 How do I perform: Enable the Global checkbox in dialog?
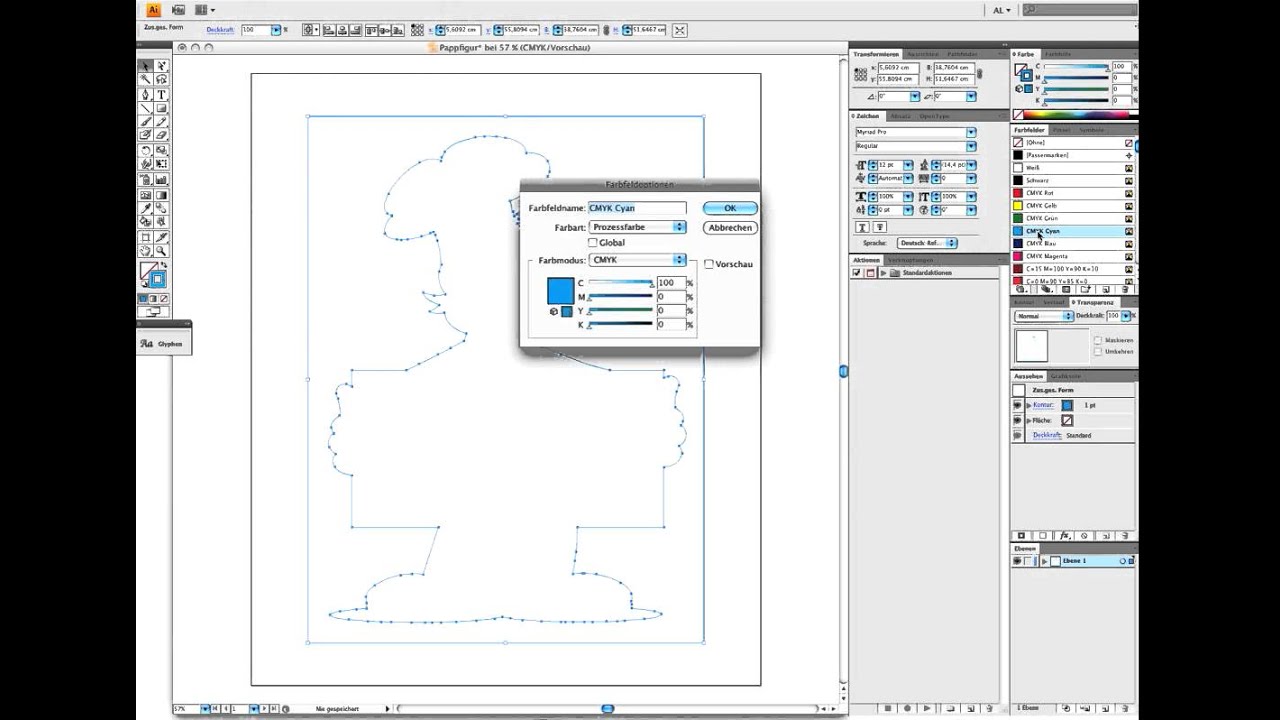tap(593, 243)
